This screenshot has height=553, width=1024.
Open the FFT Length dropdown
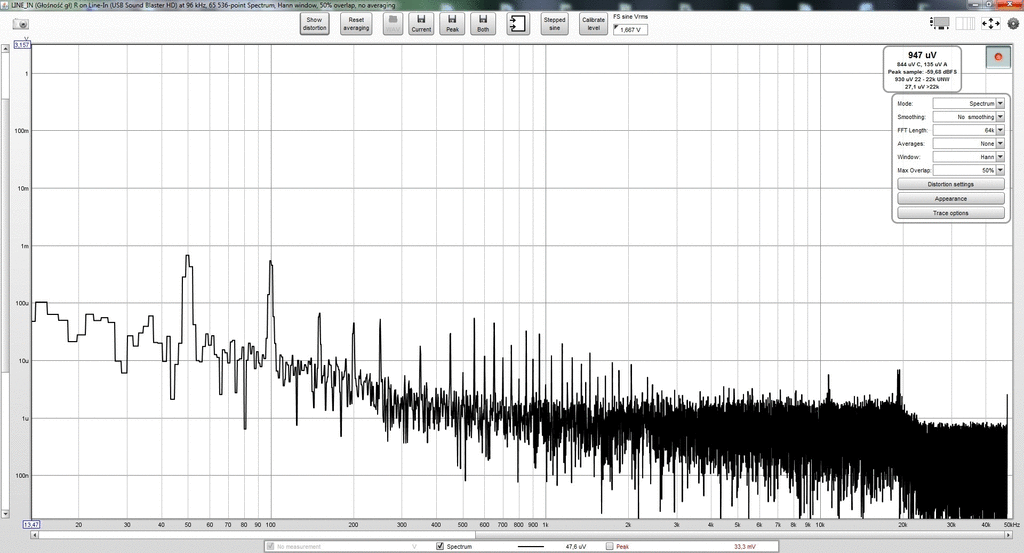coord(968,130)
